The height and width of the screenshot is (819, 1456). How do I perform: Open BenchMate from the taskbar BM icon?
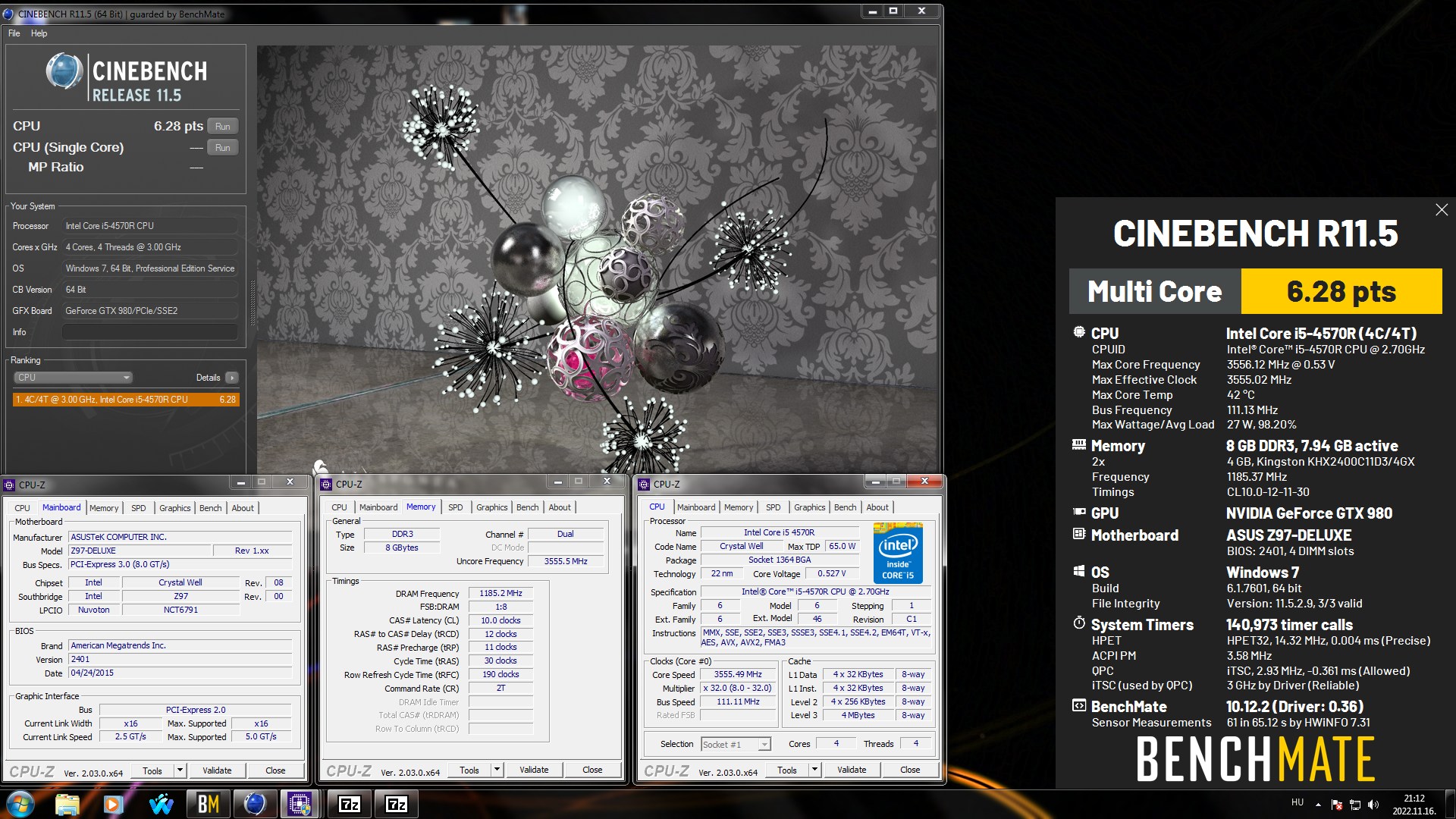208,804
